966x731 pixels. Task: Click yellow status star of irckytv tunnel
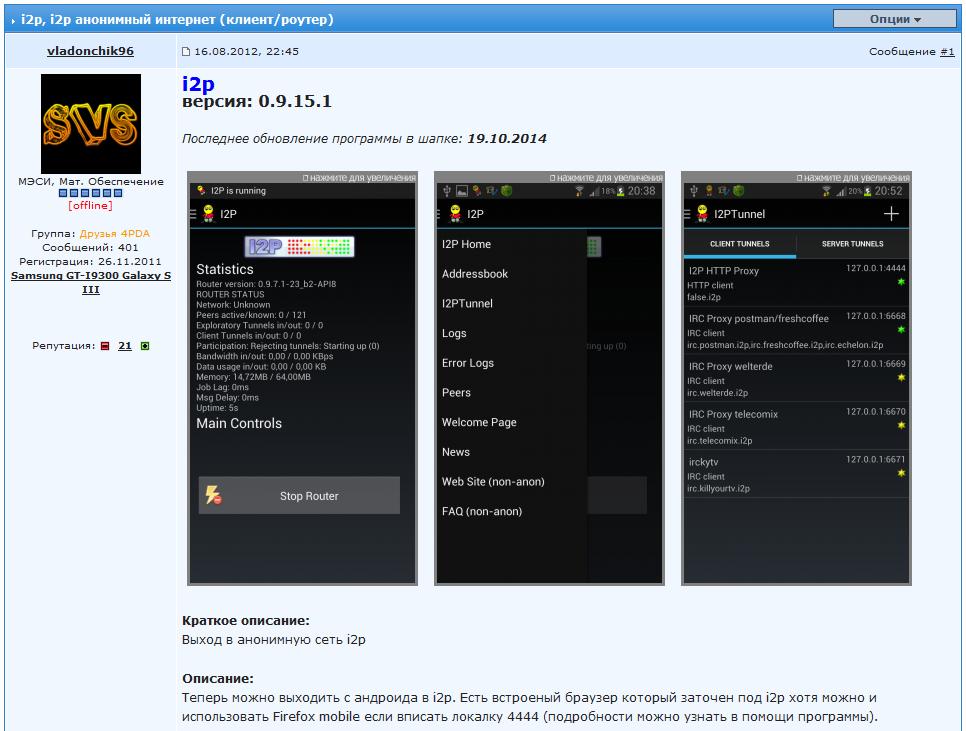[901, 473]
